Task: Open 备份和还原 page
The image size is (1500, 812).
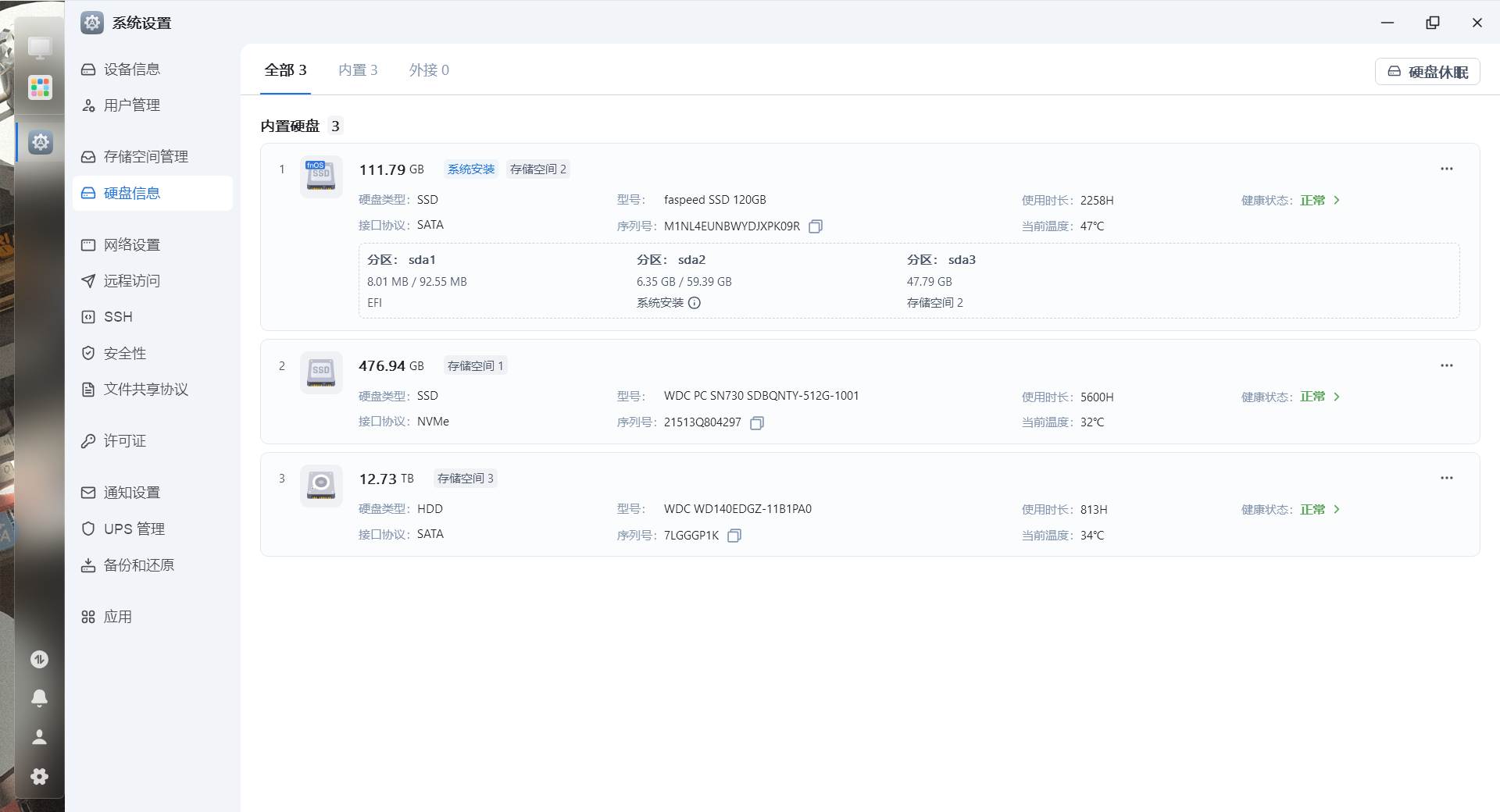Action: pos(152,565)
